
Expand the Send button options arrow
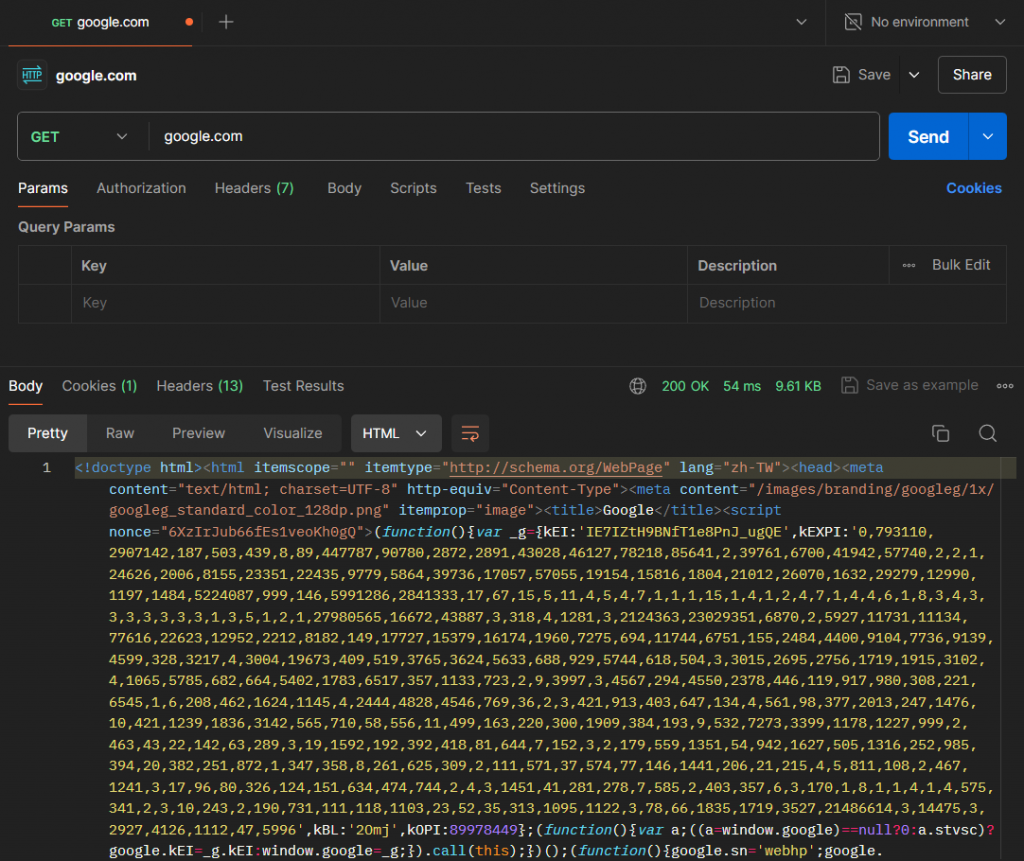[987, 137]
